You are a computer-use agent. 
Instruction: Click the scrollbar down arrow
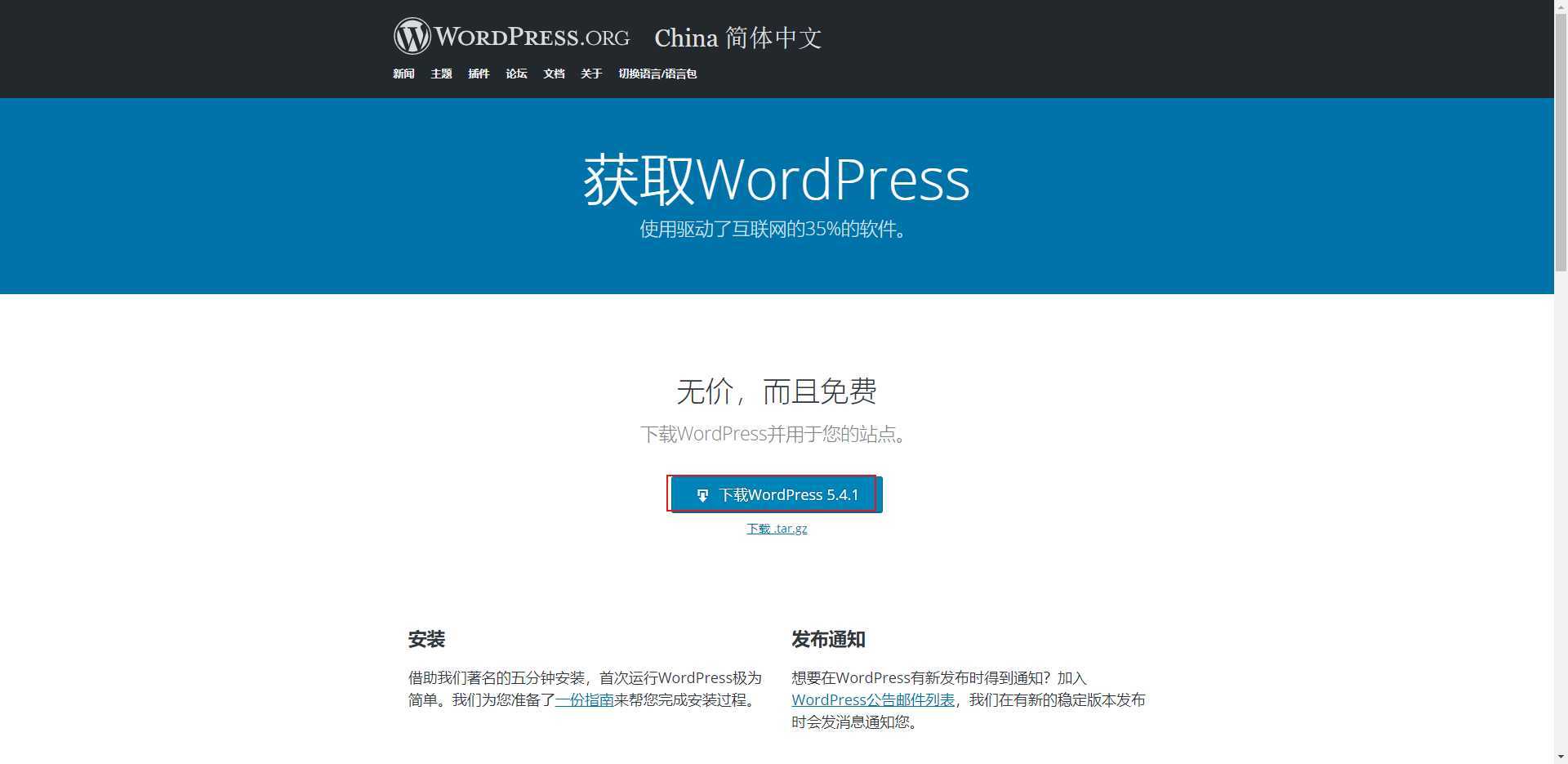(1561, 757)
